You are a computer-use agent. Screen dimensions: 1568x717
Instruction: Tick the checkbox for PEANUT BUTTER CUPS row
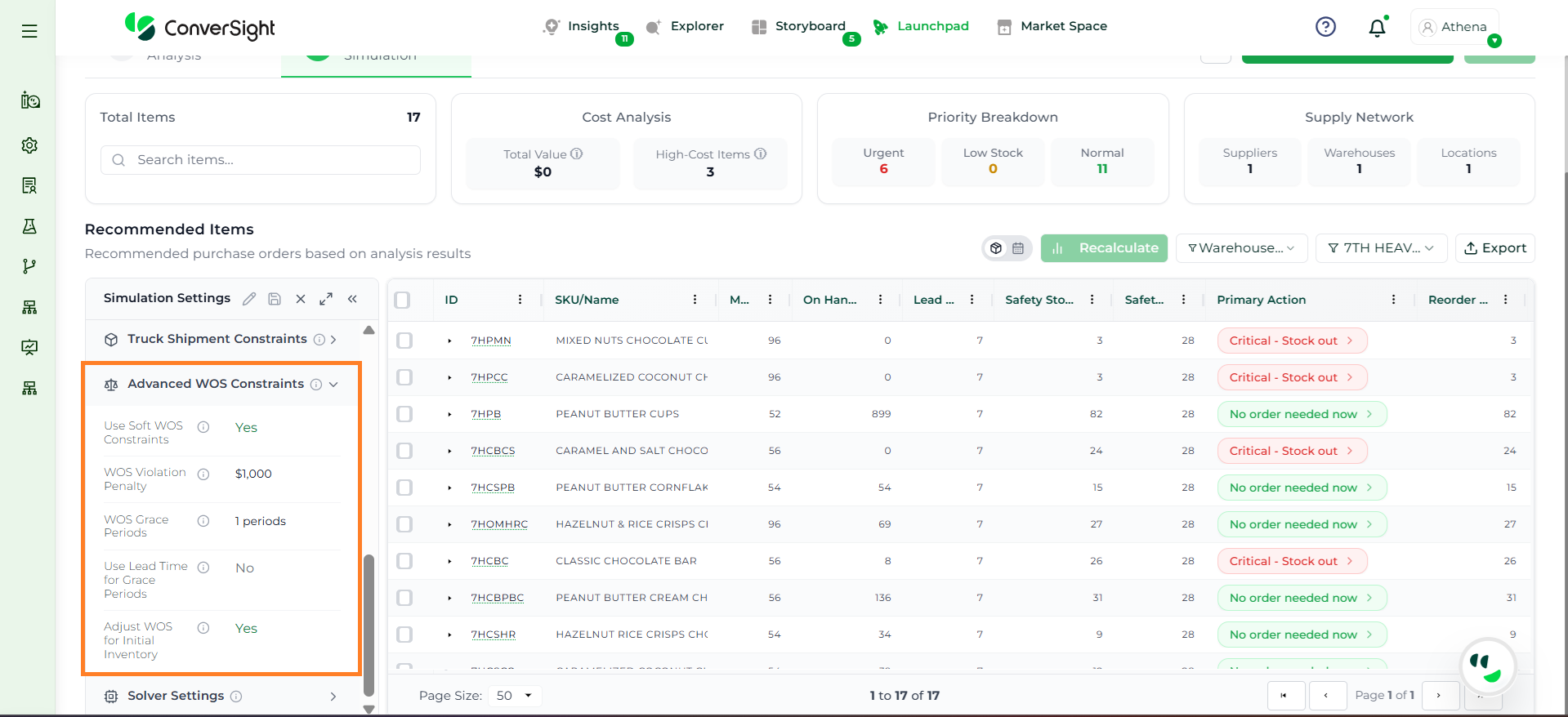tap(404, 414)
